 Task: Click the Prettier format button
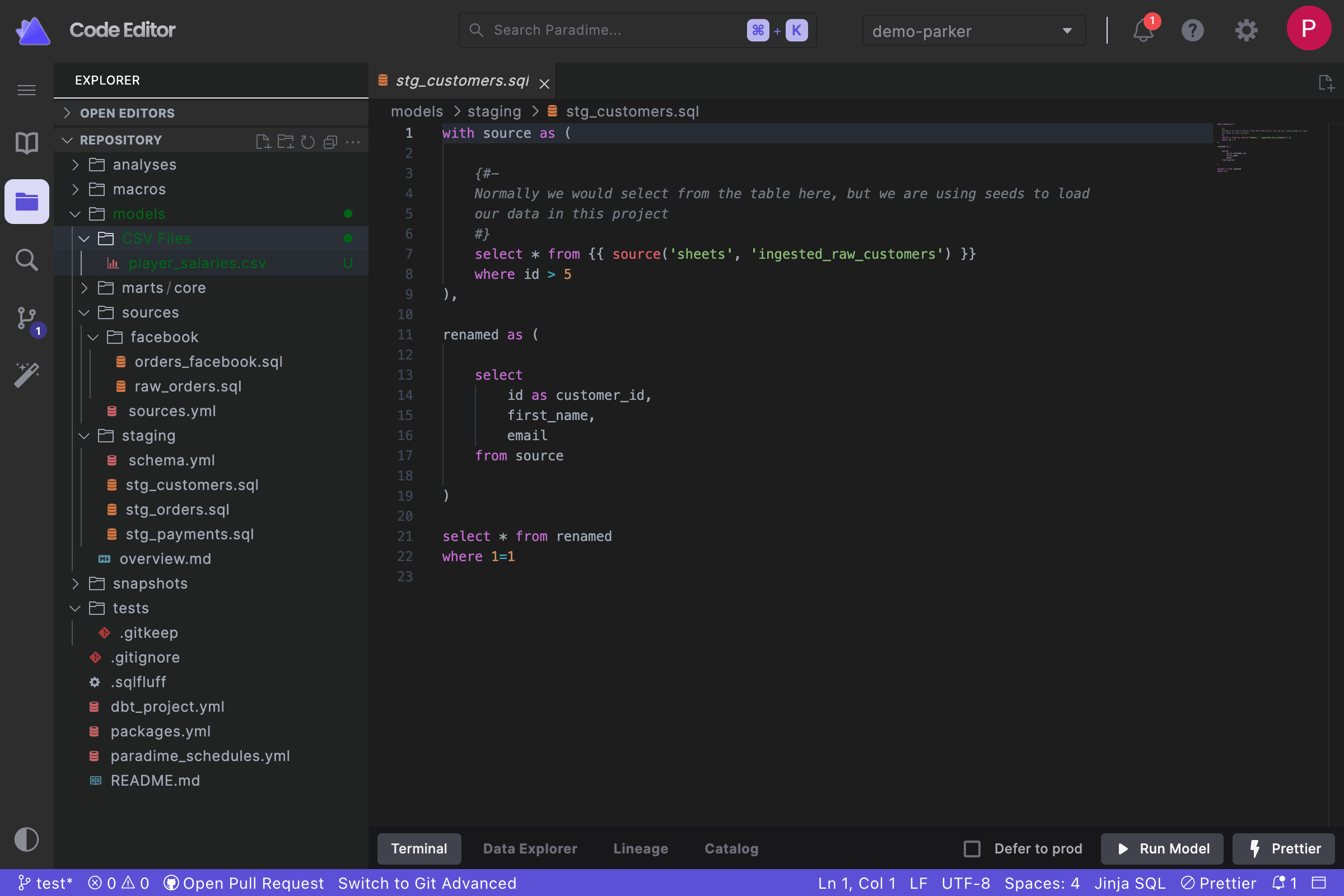click(1284, 848)
